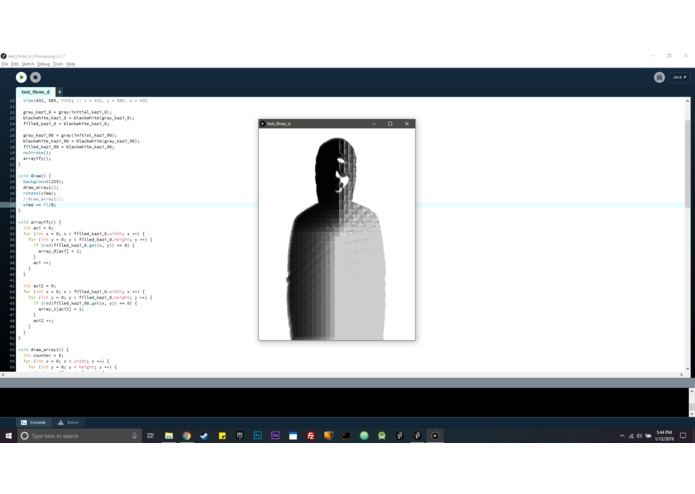This screenshot has width=695, height=494.
Task: Open File Explorer from the taskbar
Action: click(x=169, y=436)
